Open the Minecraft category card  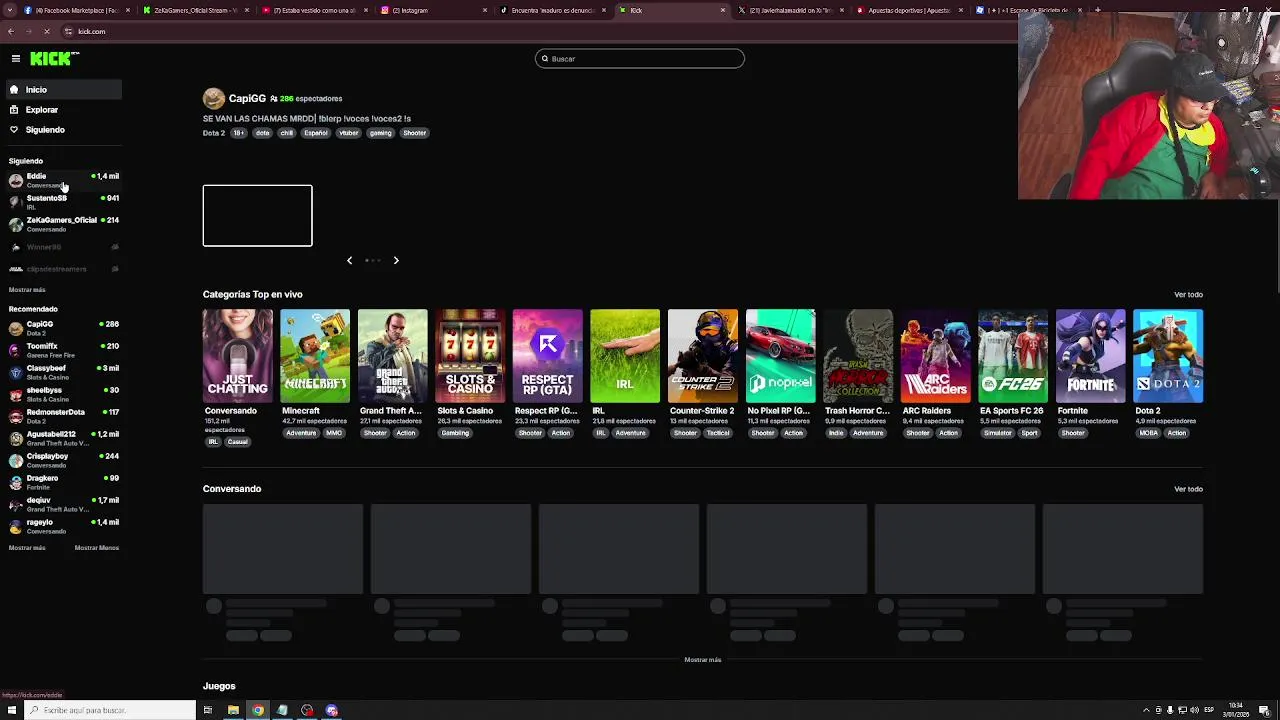click(315, 356)
